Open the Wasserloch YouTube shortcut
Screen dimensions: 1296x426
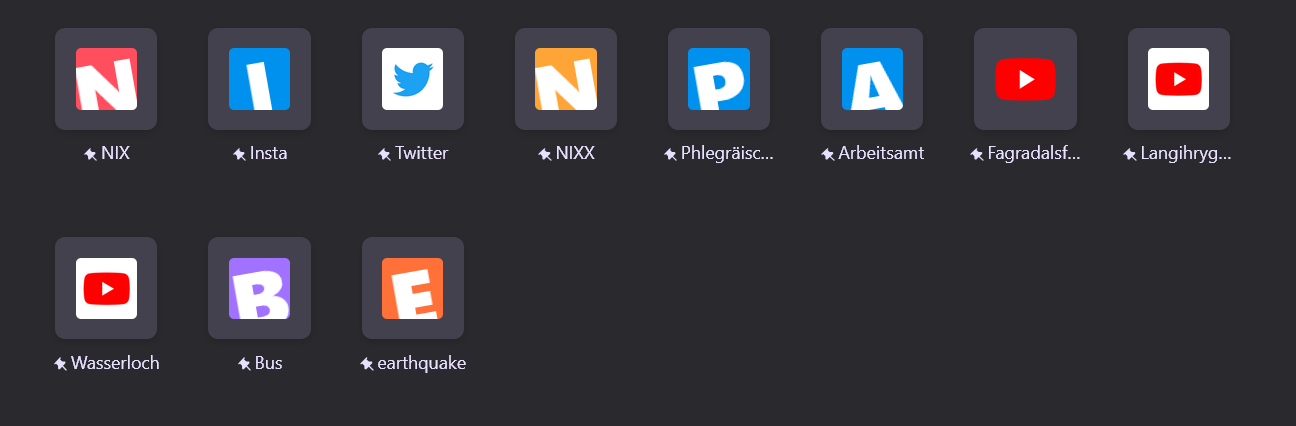(106, 288)
